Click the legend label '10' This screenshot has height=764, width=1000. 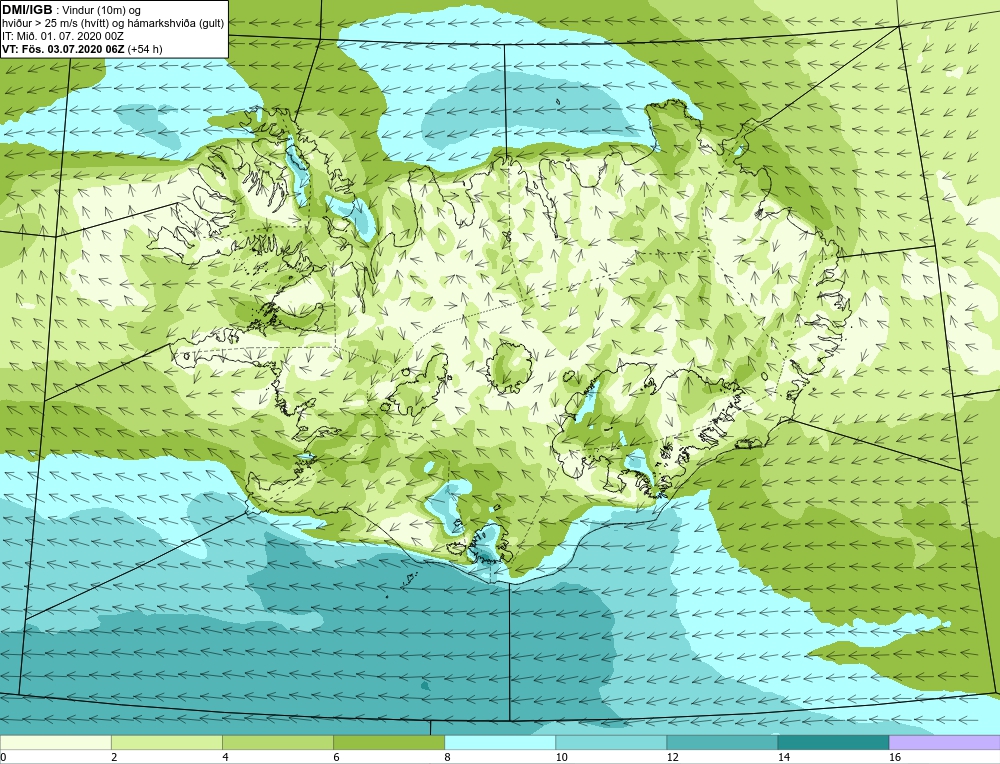(x=562, y=757)
